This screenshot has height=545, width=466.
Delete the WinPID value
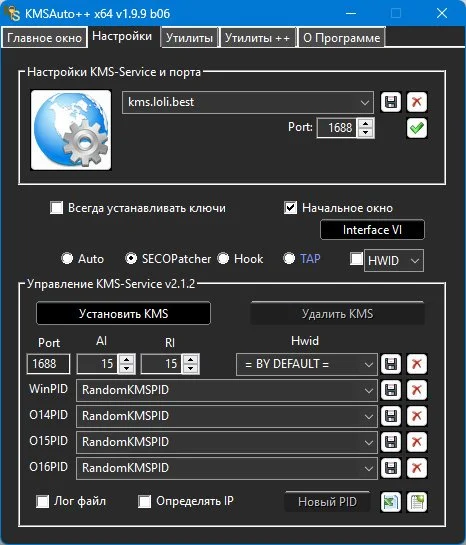pyautogui.click(x=417, y=390)
